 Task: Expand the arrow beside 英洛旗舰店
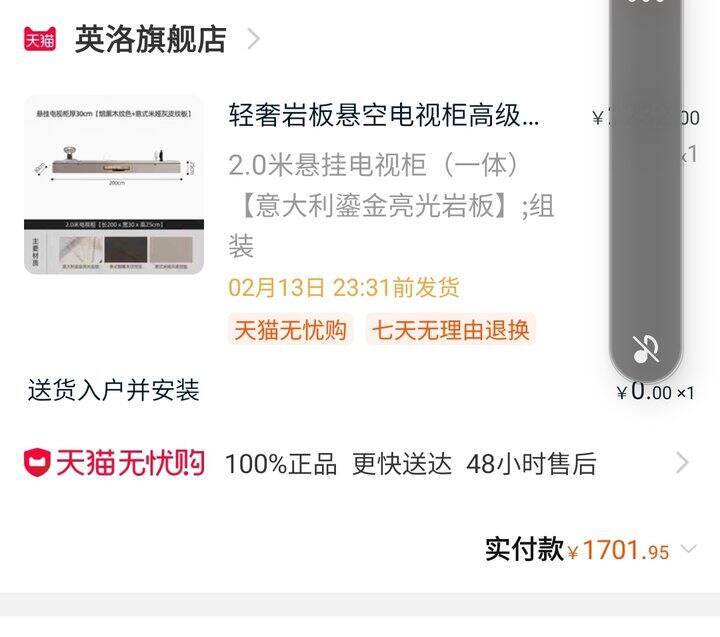(x=254, y=39)
